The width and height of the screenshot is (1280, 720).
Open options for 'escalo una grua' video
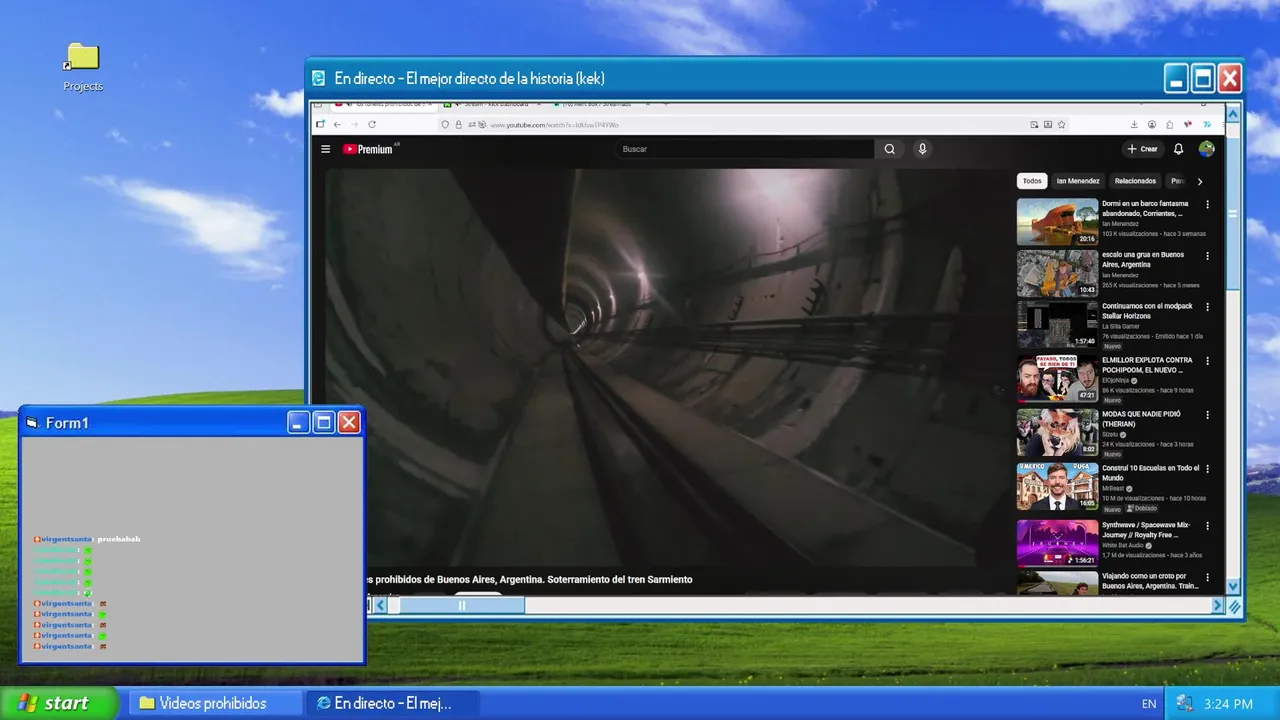[1207, 255]
